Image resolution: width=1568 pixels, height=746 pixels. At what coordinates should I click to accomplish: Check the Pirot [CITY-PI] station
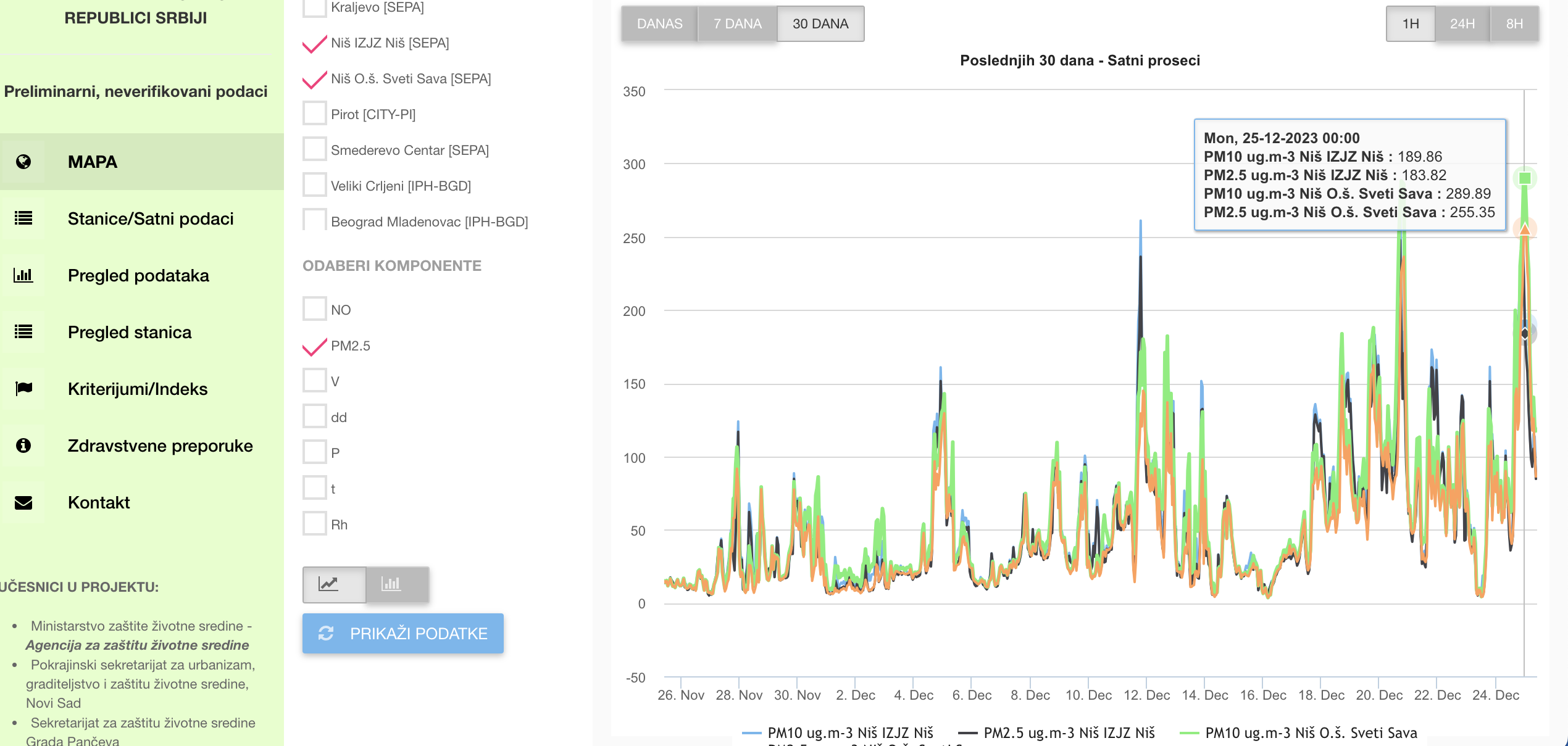point(314,114)
